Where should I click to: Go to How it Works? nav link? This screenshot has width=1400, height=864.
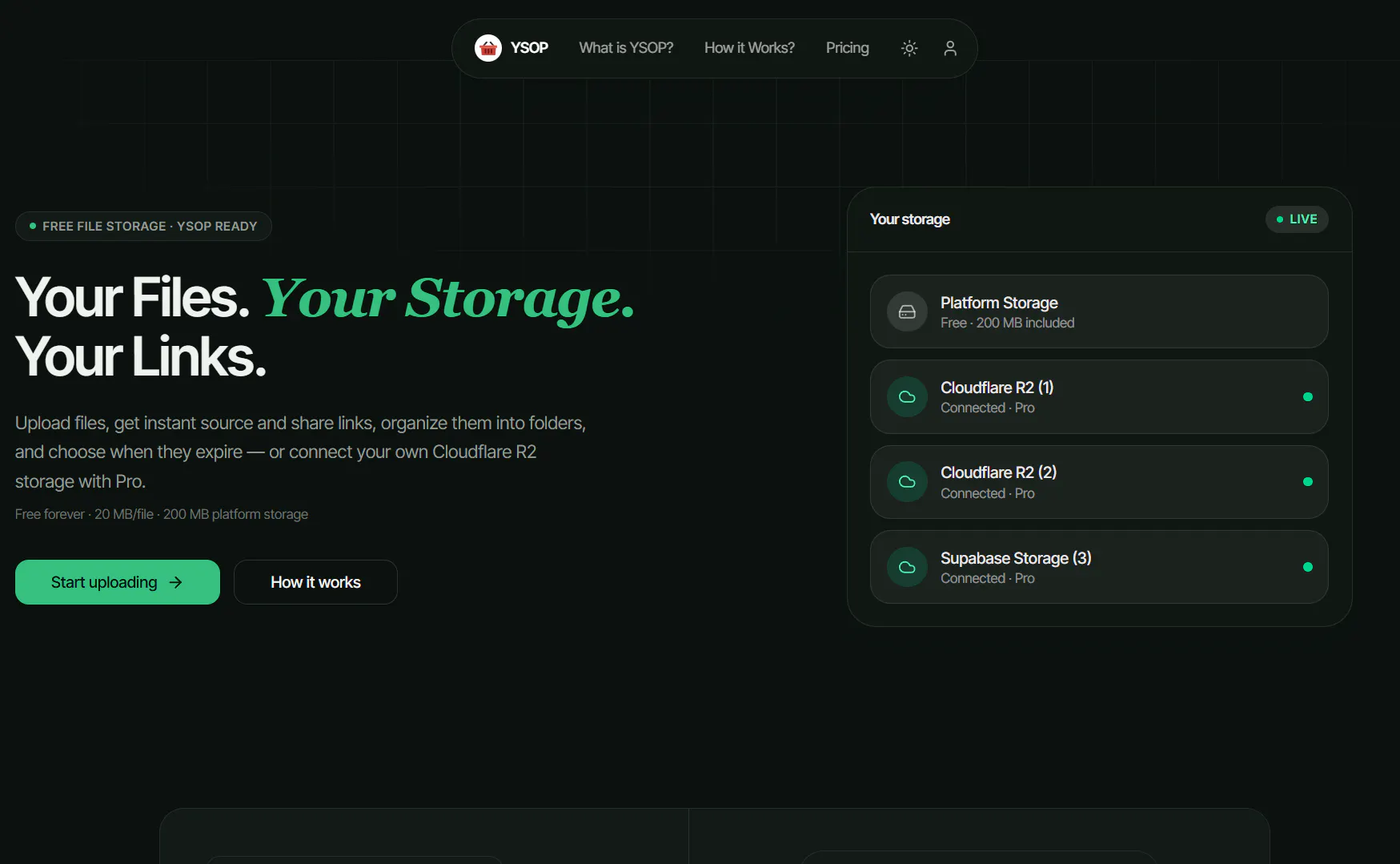tap(749, 48)
